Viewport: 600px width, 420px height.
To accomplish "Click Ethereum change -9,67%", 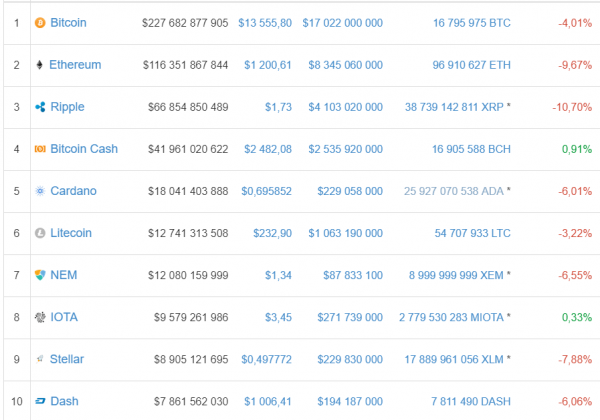I will [575, 65].
